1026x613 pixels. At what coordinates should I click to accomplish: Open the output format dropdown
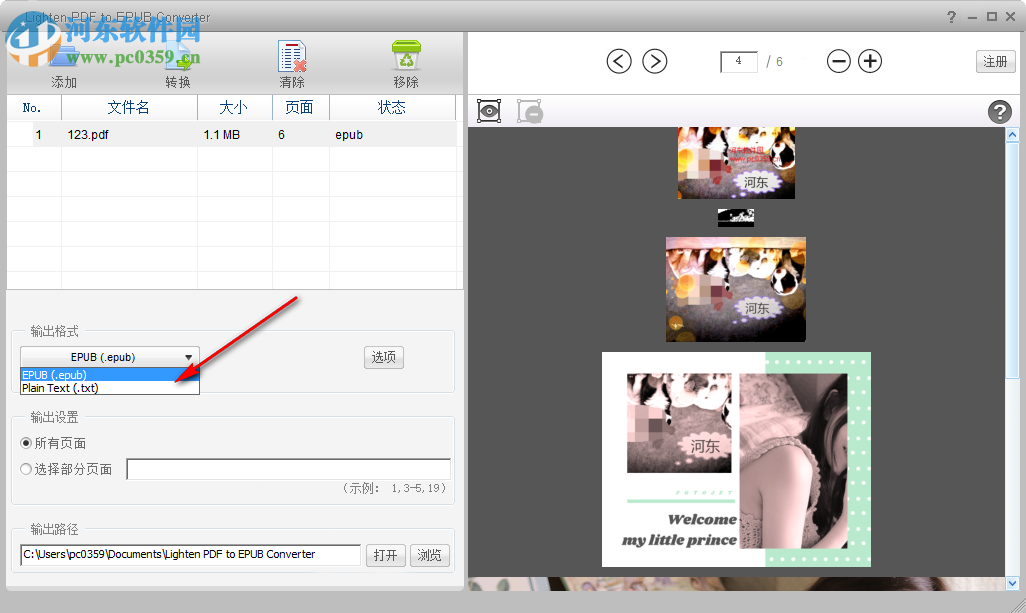(x=188, y=357)
